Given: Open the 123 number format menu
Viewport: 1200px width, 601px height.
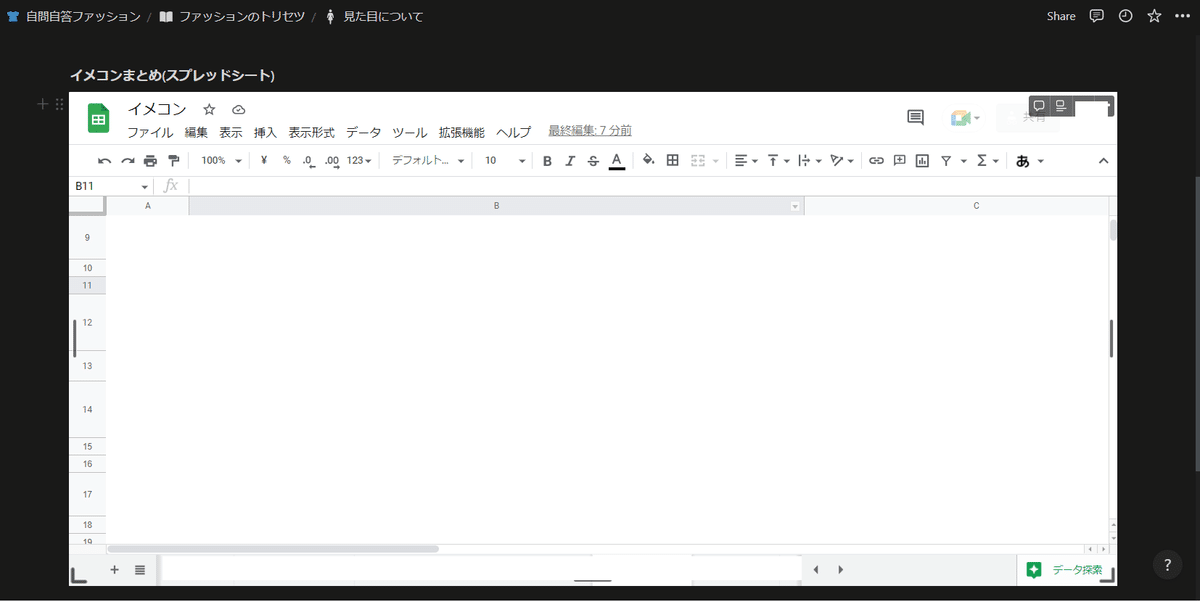Looking at the screenshot, I should (359, 160).
